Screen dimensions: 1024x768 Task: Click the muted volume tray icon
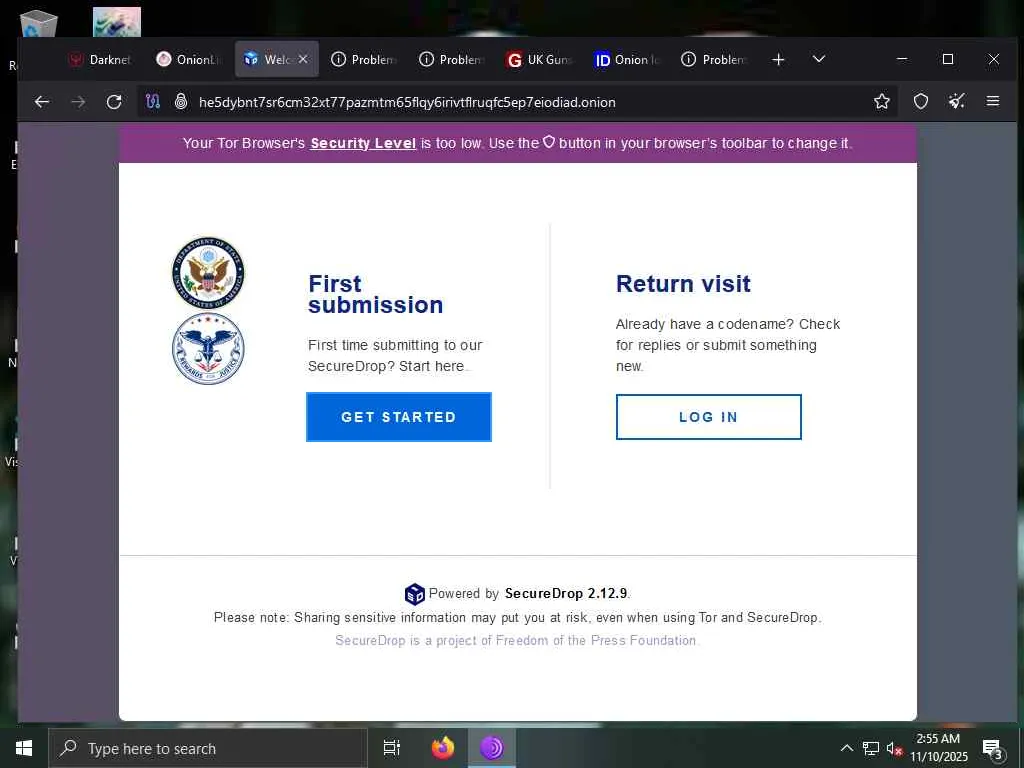tap(894, 748)
